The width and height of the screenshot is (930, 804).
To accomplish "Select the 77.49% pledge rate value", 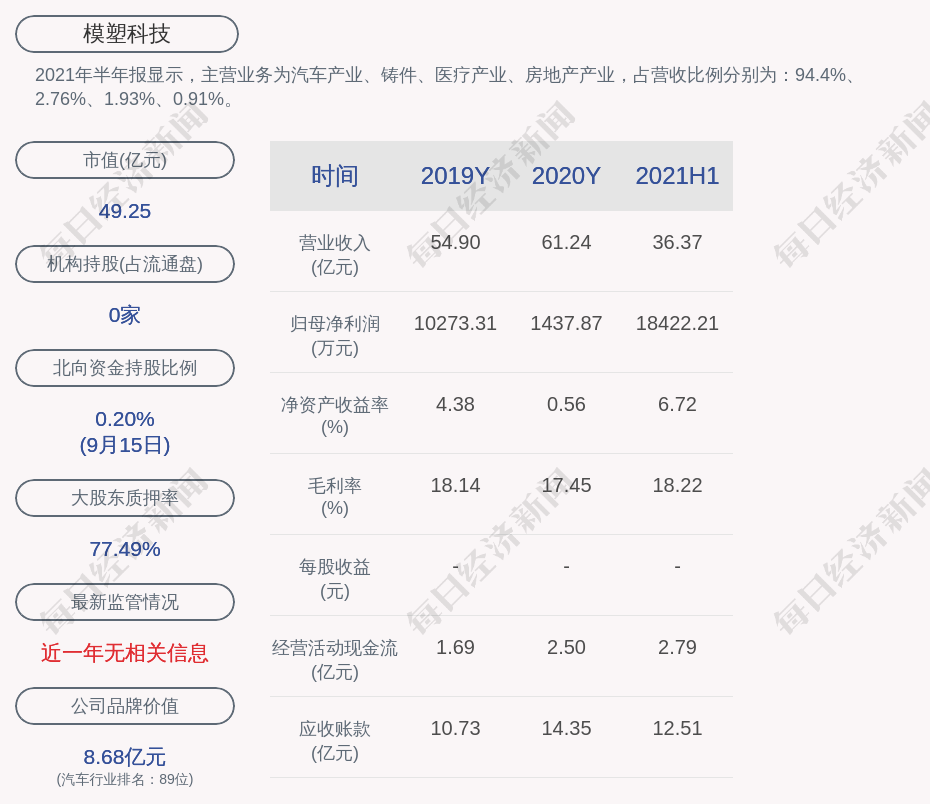I will (124, 549).
